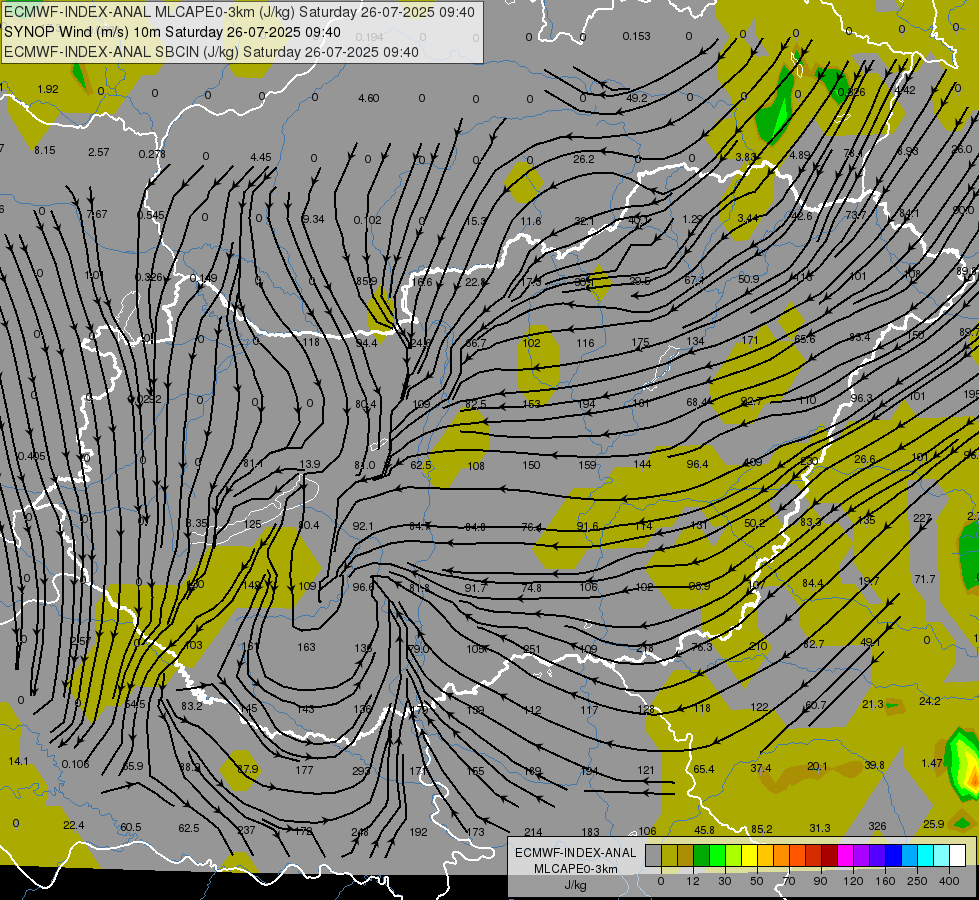Click the map value 227
The width and height of the screenshot is (979, 900).
pyautogui.click(x=922, y=518)
